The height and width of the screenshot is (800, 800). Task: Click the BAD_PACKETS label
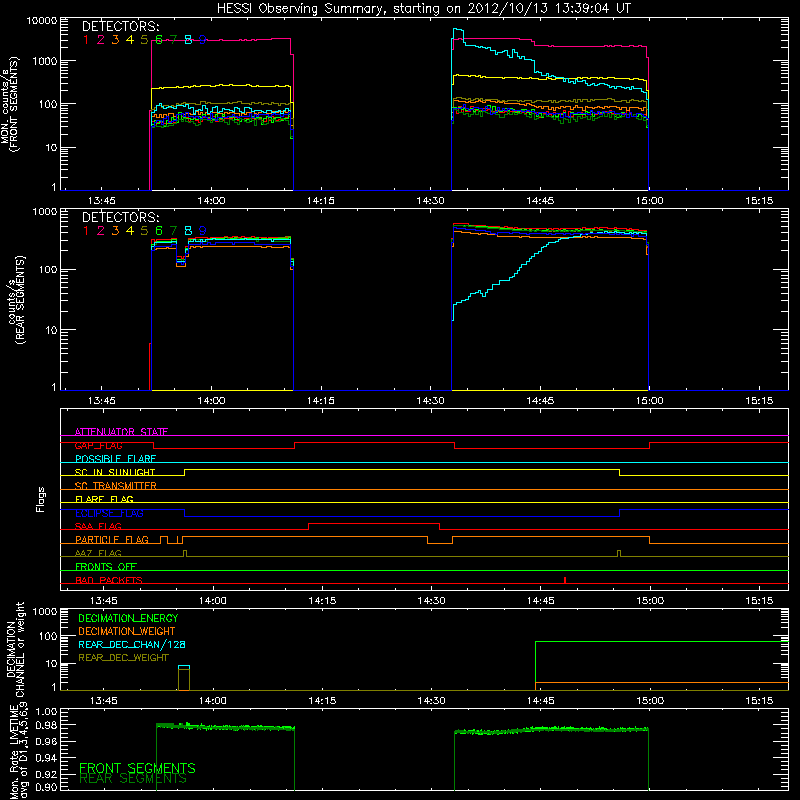[109, 580]
